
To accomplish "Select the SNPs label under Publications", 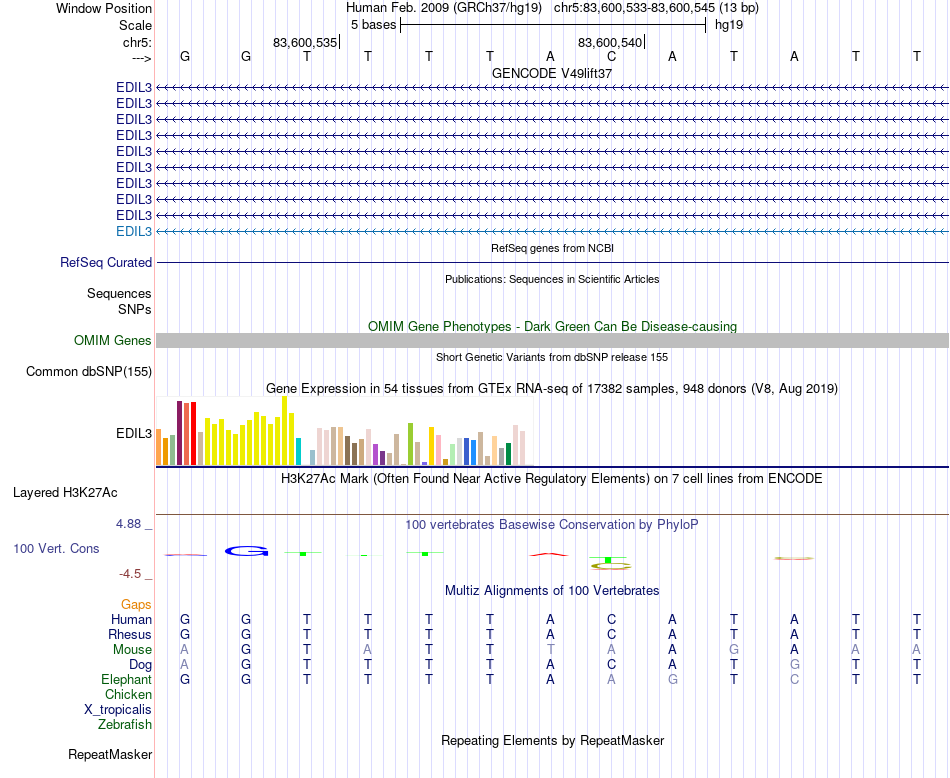I will 135,309.
